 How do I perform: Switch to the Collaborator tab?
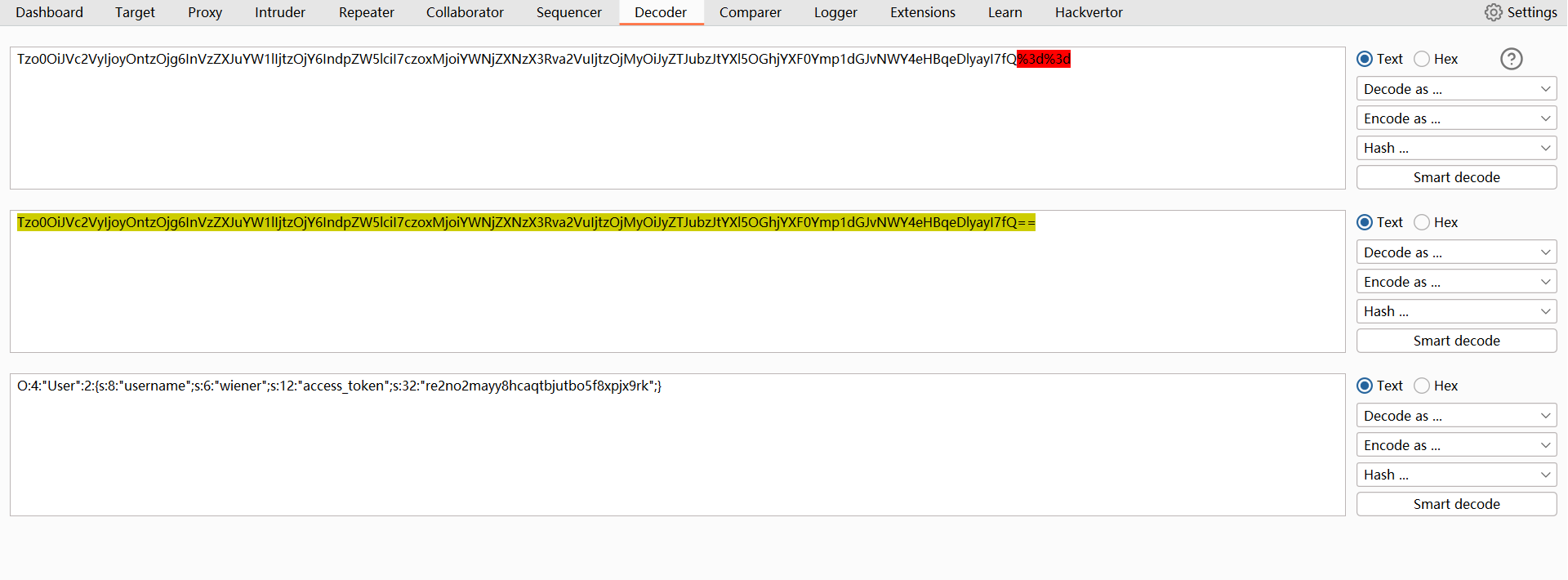pyautogui.click(x=465, y=12)
